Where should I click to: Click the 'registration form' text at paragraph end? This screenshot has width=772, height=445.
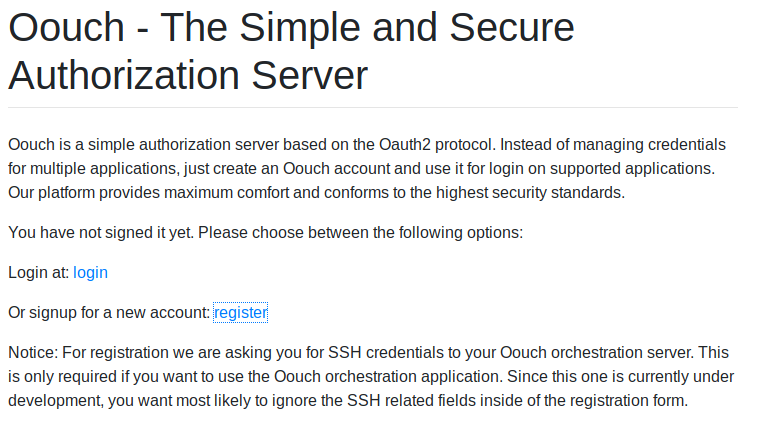(x=629, y=401)
